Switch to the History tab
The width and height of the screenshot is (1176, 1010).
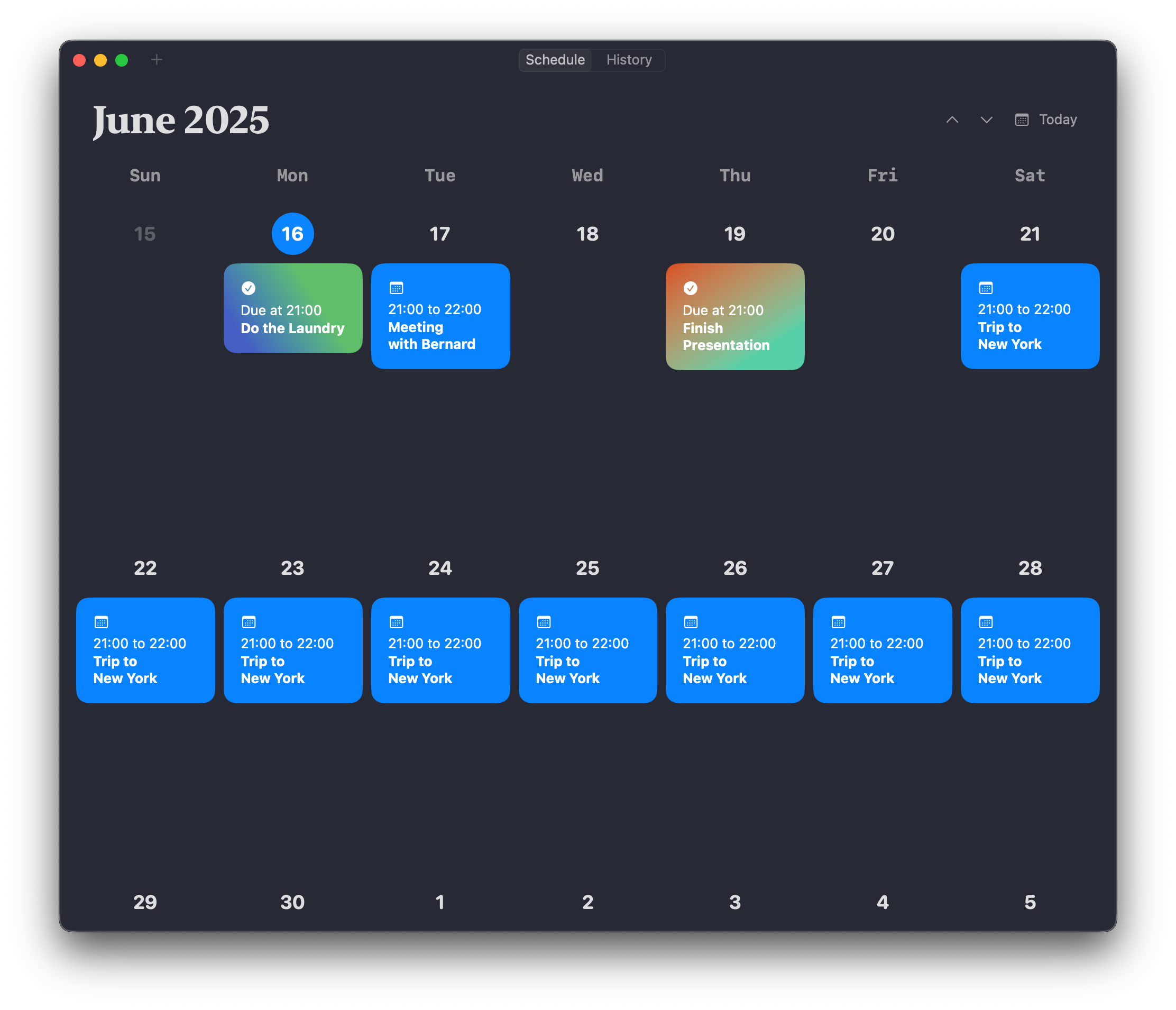coord(628,60)
